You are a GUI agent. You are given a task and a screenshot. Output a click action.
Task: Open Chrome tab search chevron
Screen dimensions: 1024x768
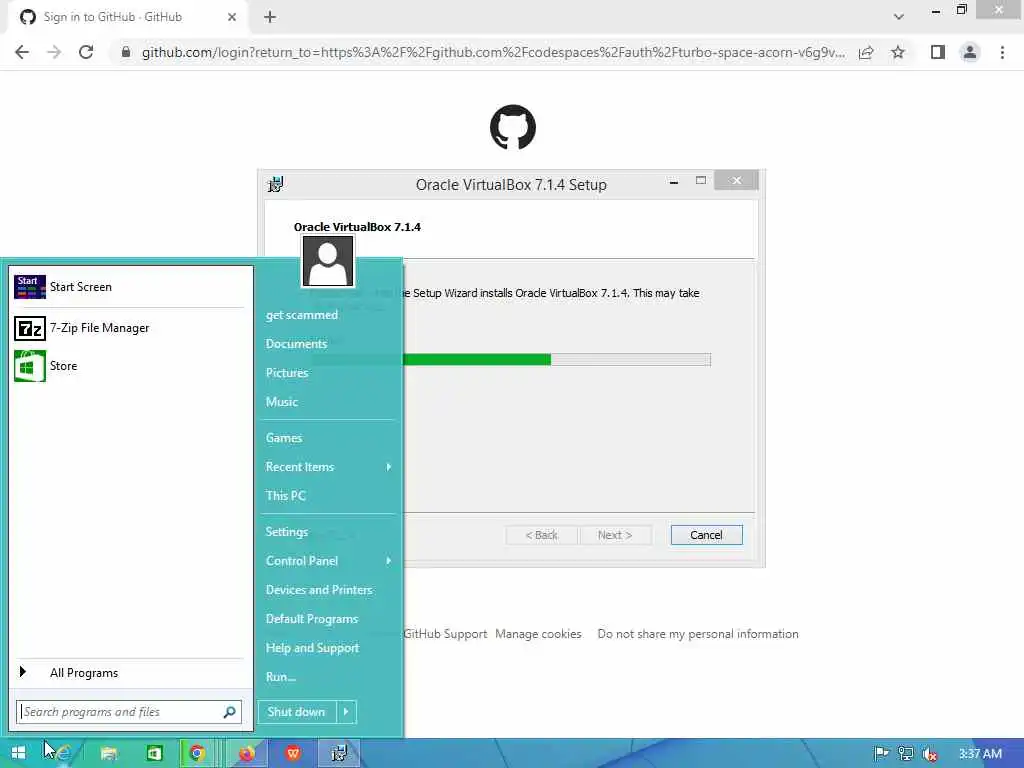(x=899, y=17)
